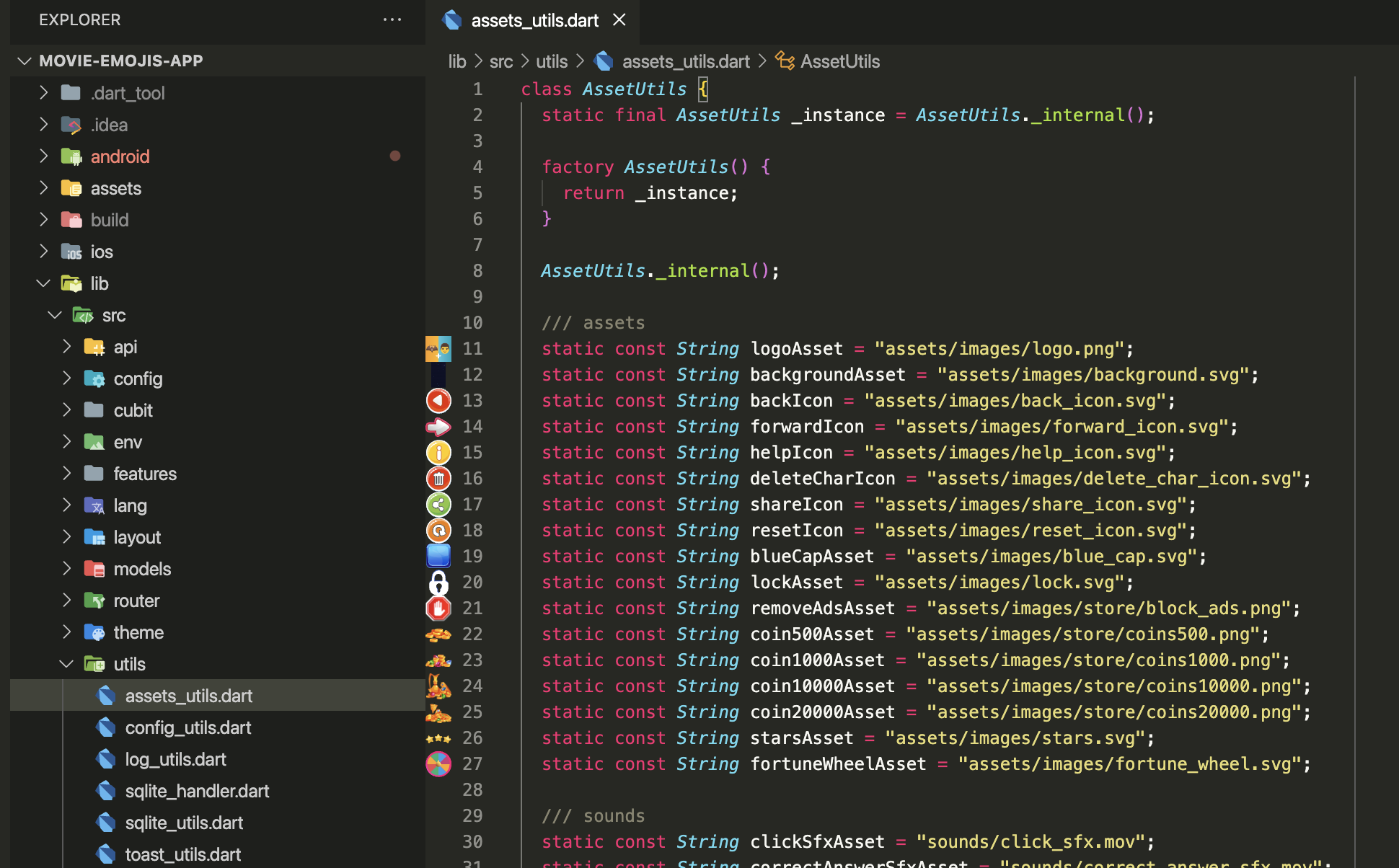This screenshot has height=868, width=1399.
Task: Collapse the utils folder chevron
Action: (66, 663)
